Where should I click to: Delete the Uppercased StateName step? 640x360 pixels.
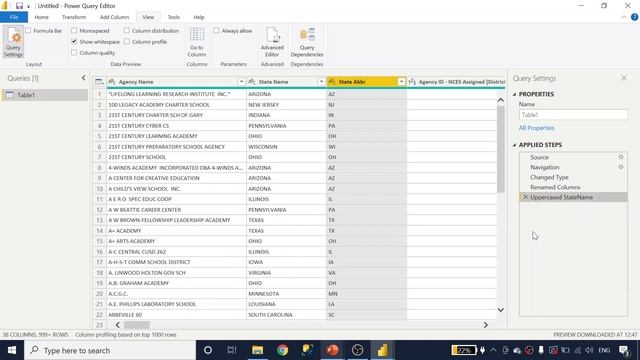tap(525, 197)
